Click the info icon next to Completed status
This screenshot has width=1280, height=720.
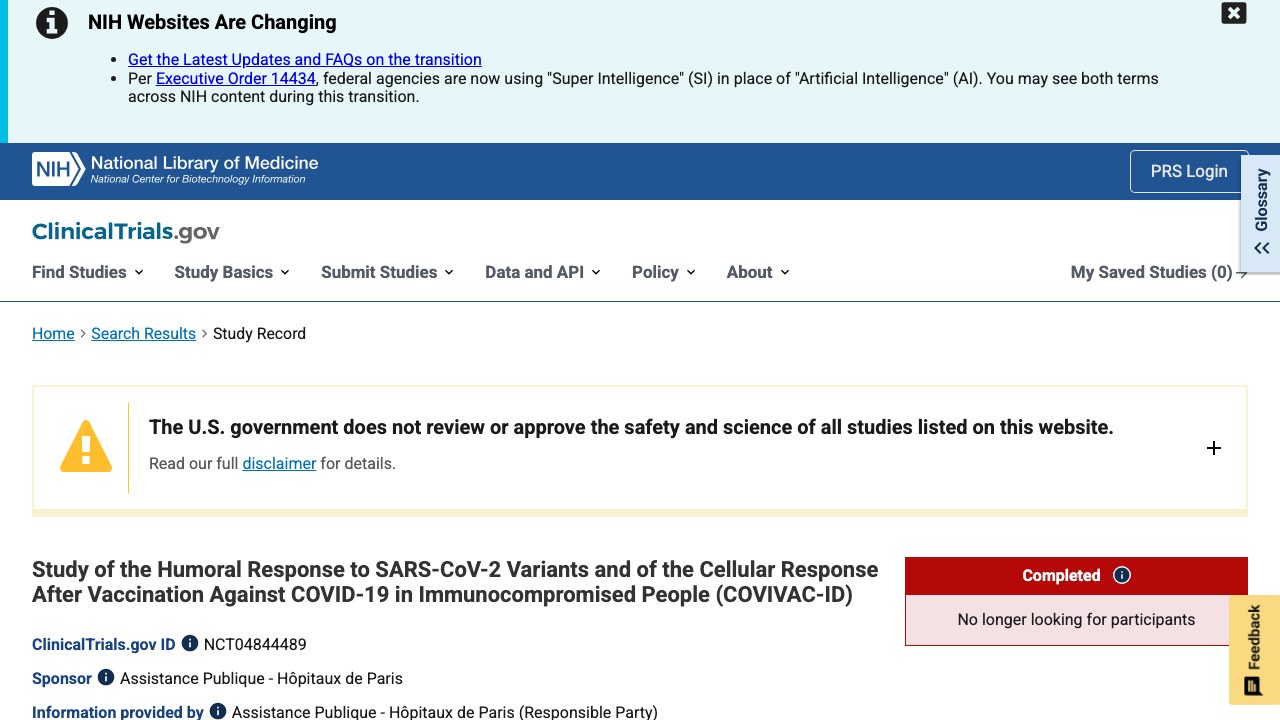pos(1122,575)
